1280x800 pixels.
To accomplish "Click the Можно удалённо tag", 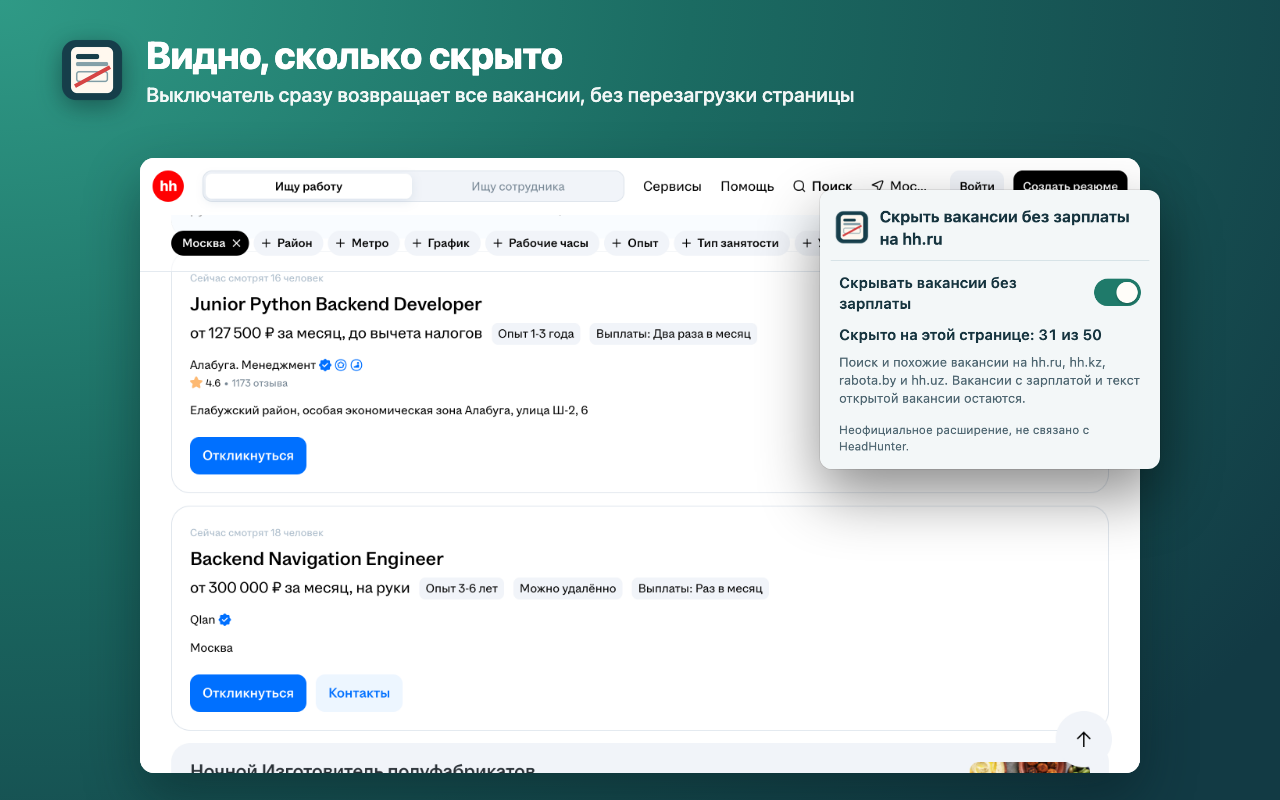I will 568,589.
